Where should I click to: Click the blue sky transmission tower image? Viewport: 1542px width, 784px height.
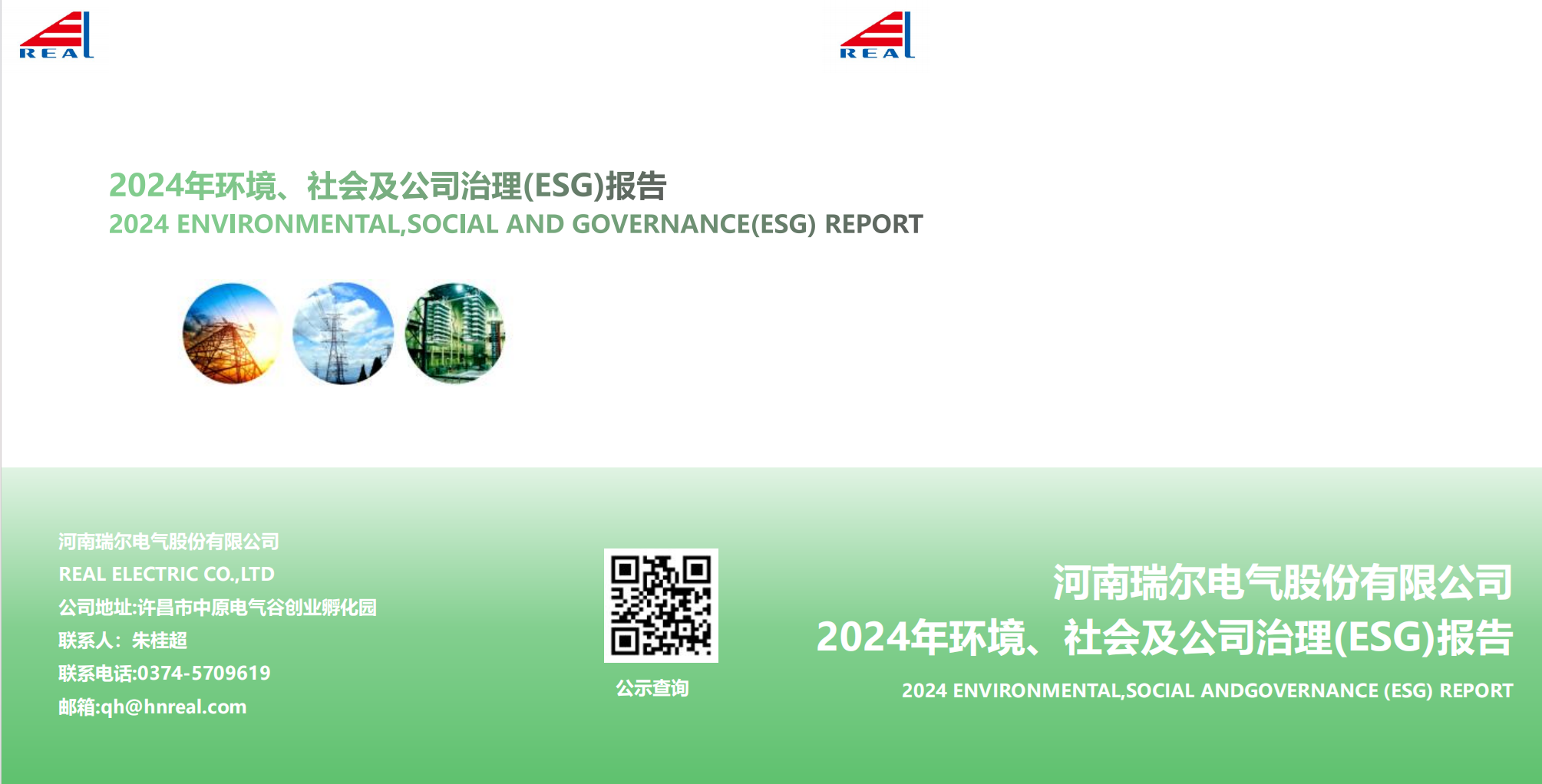coord(343,334)
